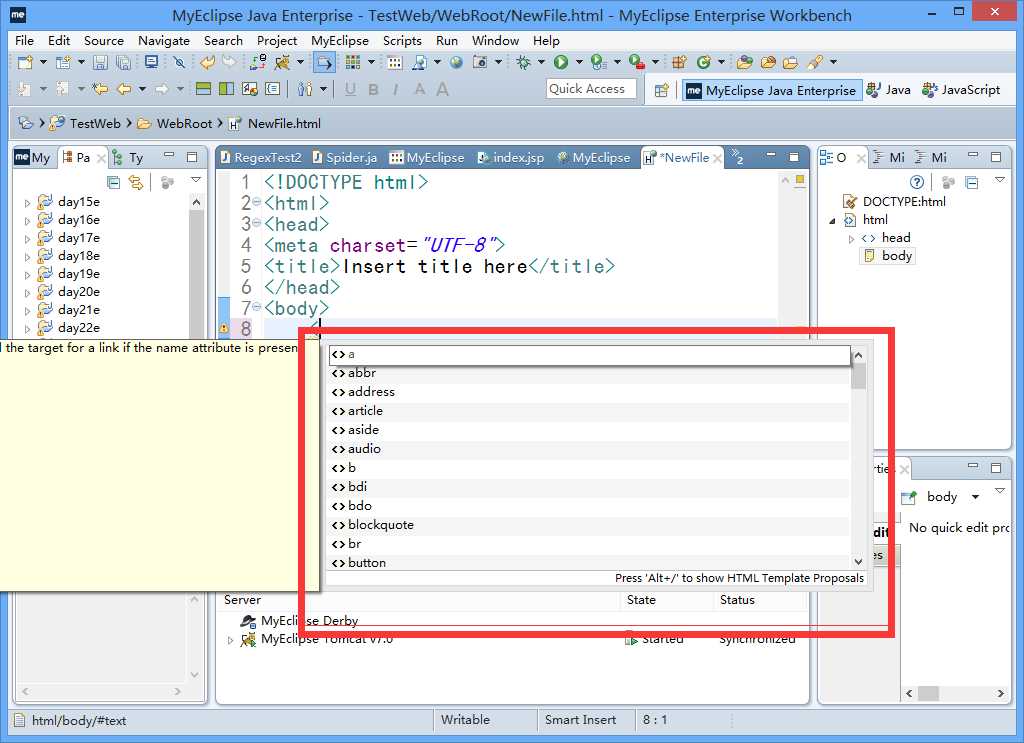The height and width of the screenshot is (743, 1024).
Task: Click the people icon in second toolbar
Action: coord(304,89)
